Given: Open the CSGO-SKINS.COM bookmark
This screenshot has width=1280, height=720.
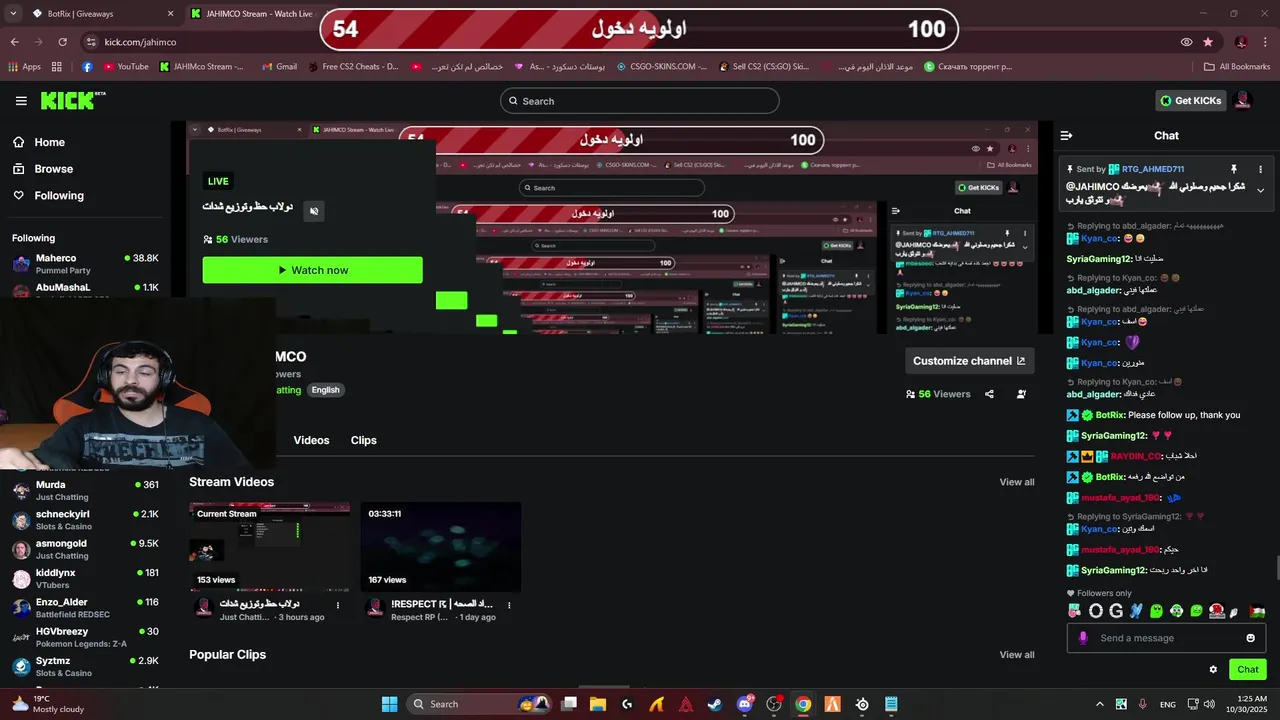Looking at the screenshot, I should 661,67.
